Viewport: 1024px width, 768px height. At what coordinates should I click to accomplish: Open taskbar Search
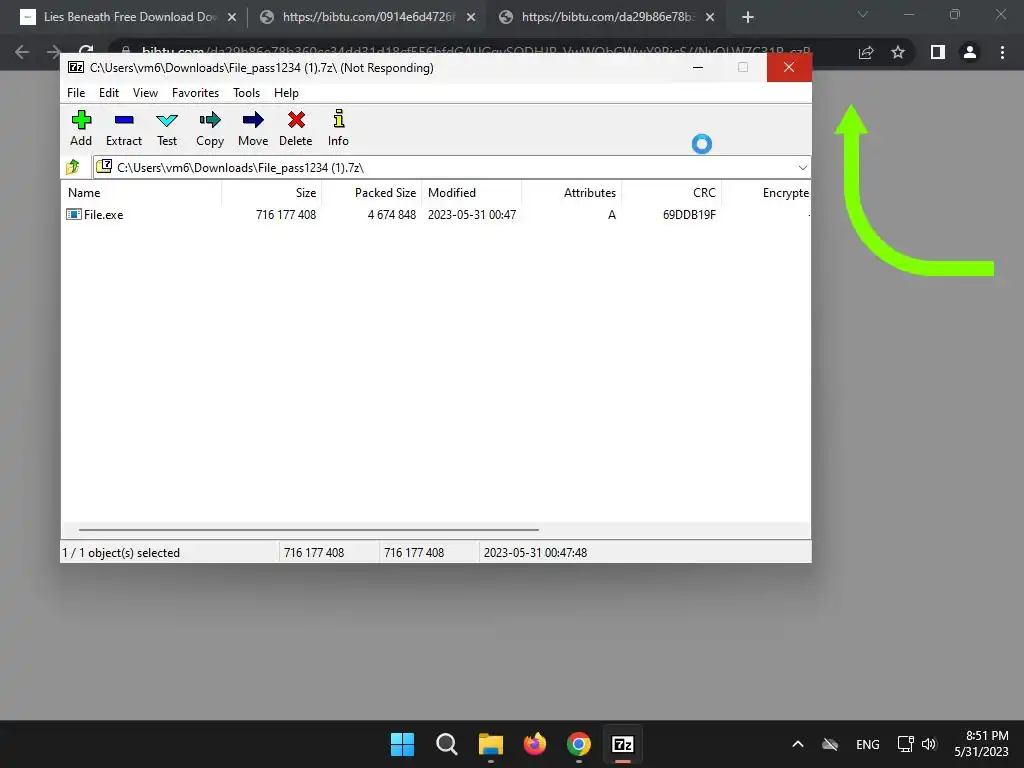(x=447, y=744)
